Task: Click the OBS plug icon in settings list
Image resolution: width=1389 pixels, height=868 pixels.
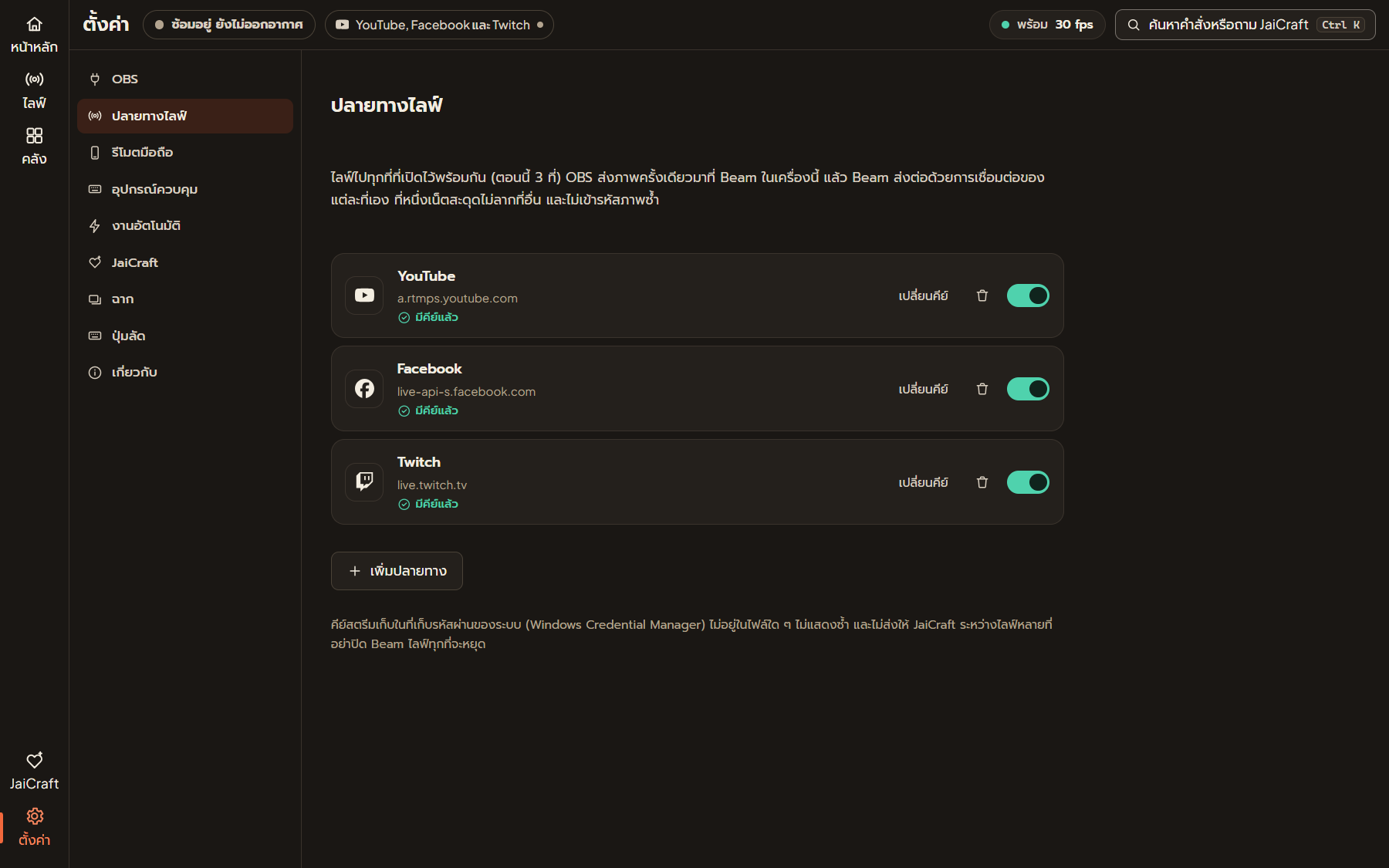Action: pos(95,79)
